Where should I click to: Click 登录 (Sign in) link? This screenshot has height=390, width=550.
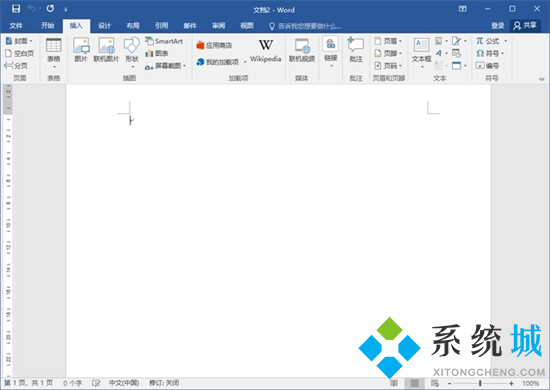pos(497,26)
